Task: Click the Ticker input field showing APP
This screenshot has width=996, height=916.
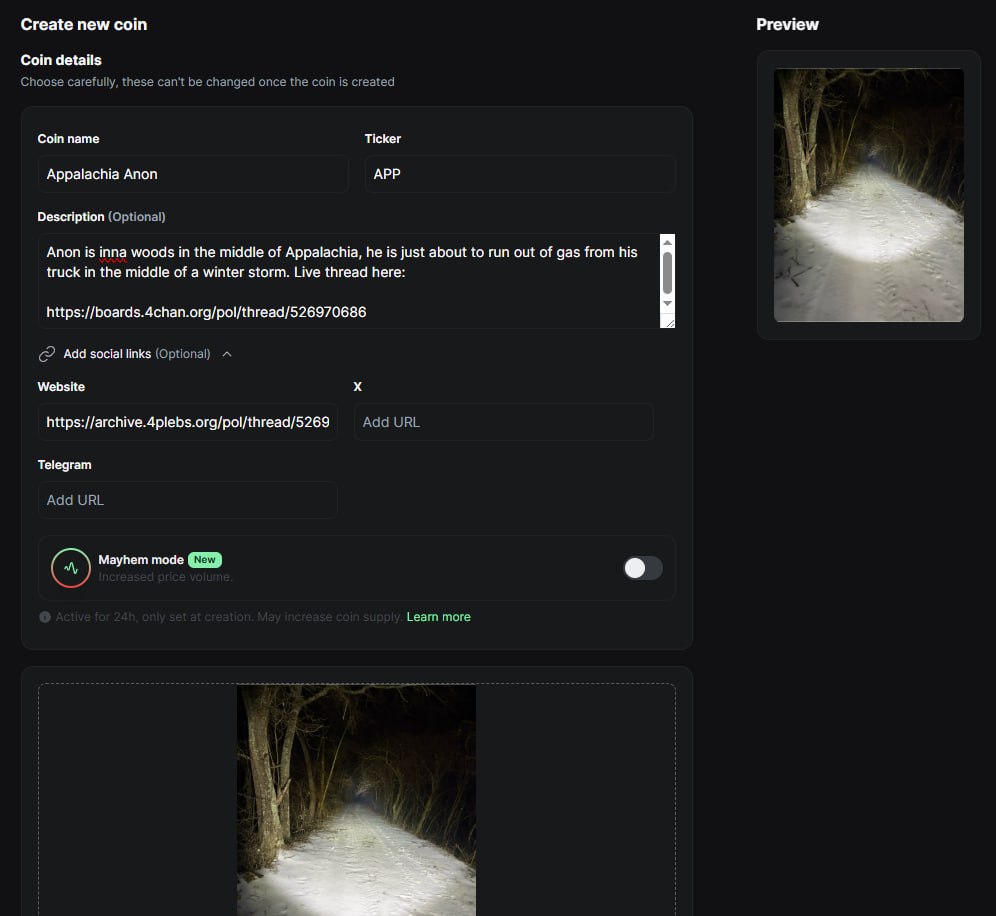Action: click(520, 174)
